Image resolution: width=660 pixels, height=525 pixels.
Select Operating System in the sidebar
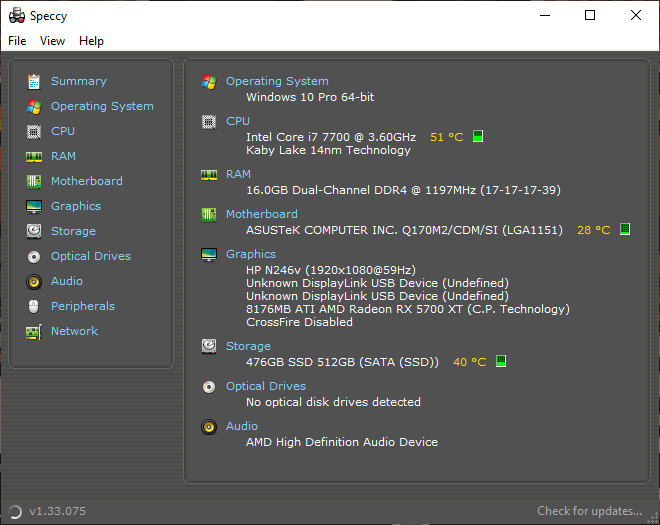click(x=102, y=106)
